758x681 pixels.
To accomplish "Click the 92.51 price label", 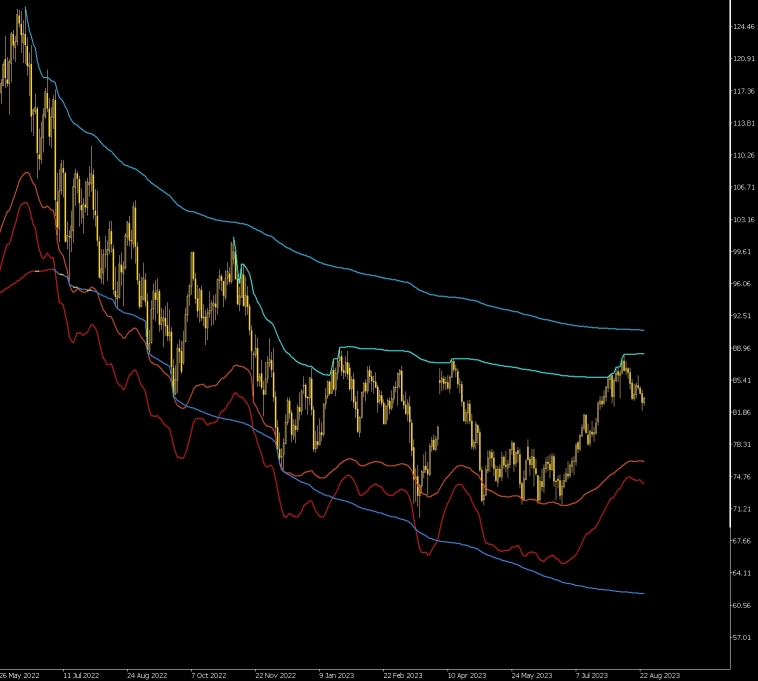I will click(x=742, y=316).
